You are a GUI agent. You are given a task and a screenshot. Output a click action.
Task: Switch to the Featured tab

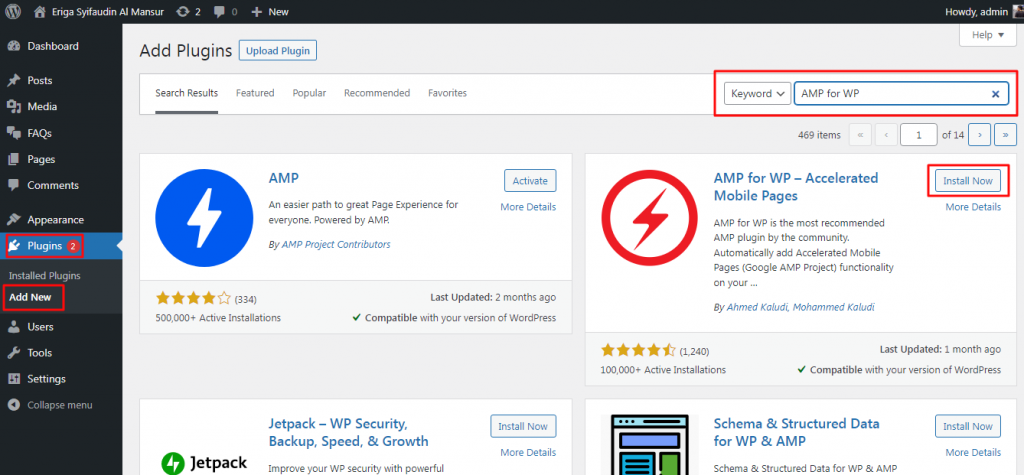[x=255, y=93]
